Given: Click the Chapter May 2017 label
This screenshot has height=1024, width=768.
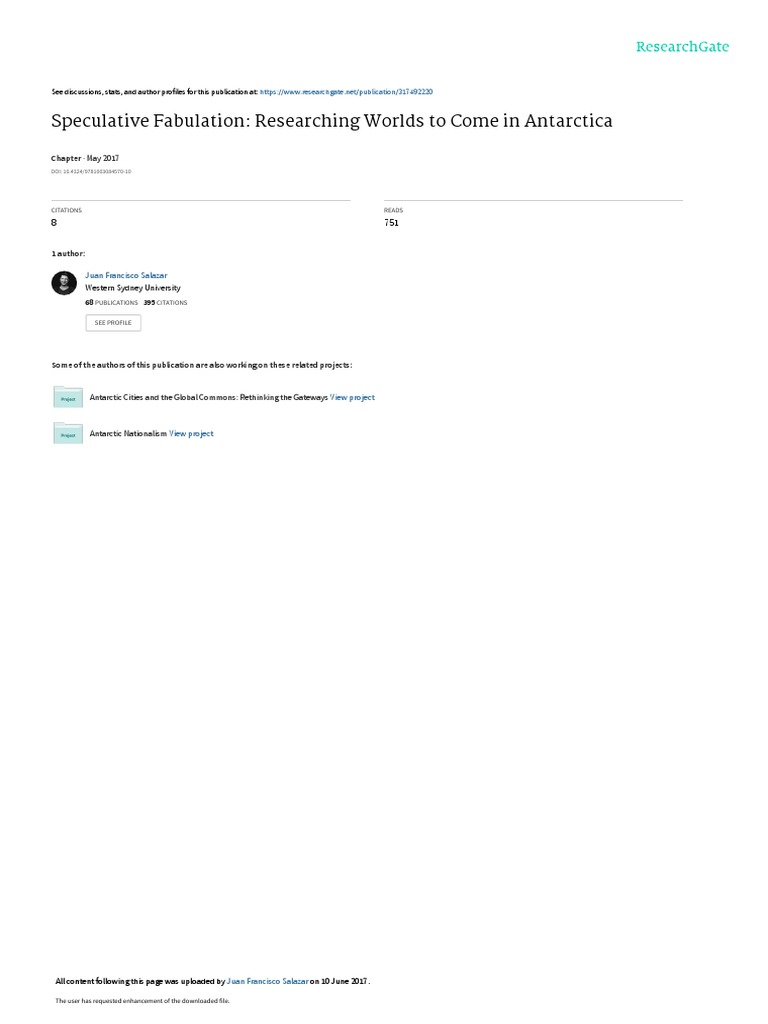Looking at the screenshot, I should pyautogui.click(x=85, y=159).
